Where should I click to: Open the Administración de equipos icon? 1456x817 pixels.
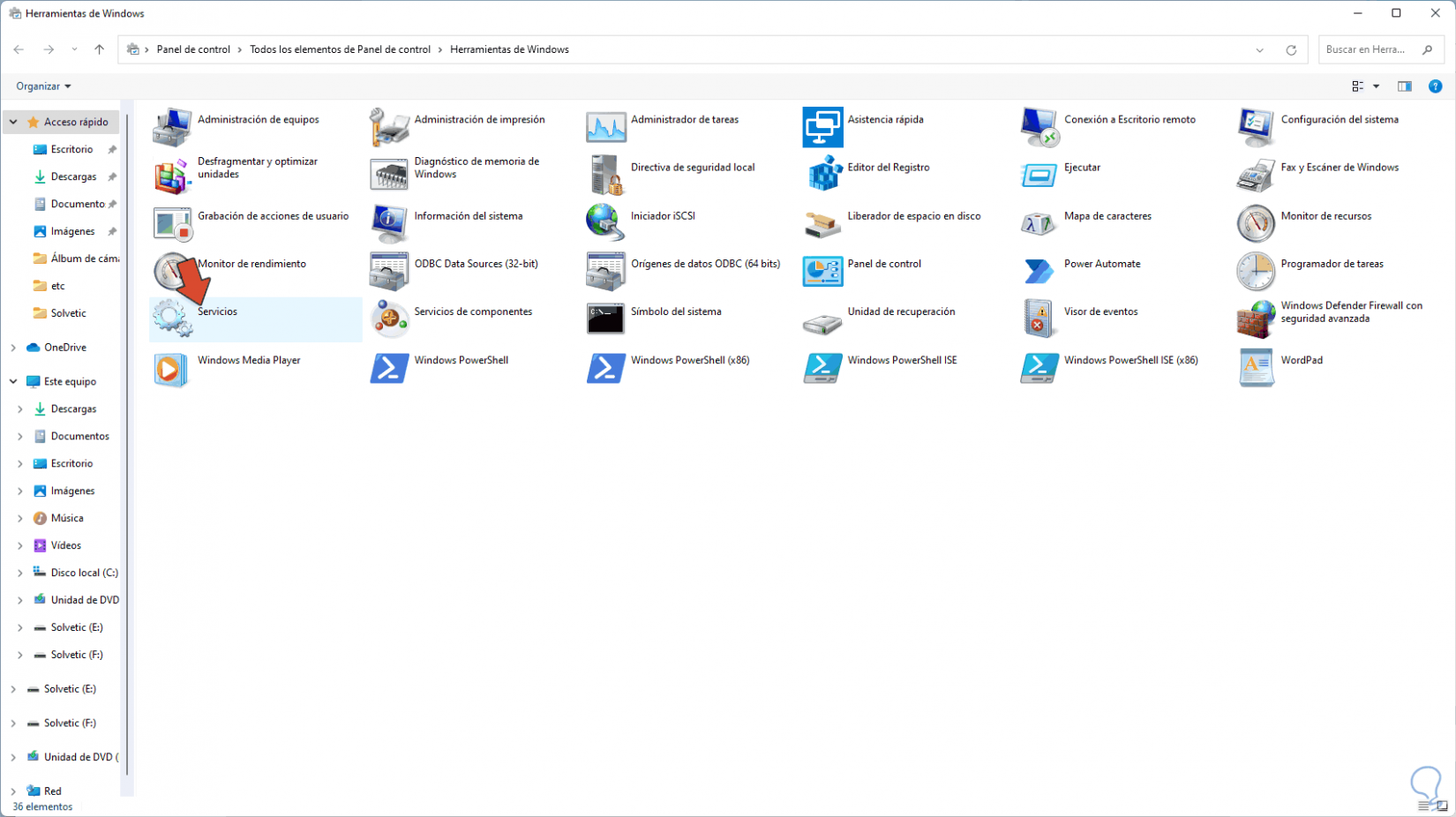[172, 127]
